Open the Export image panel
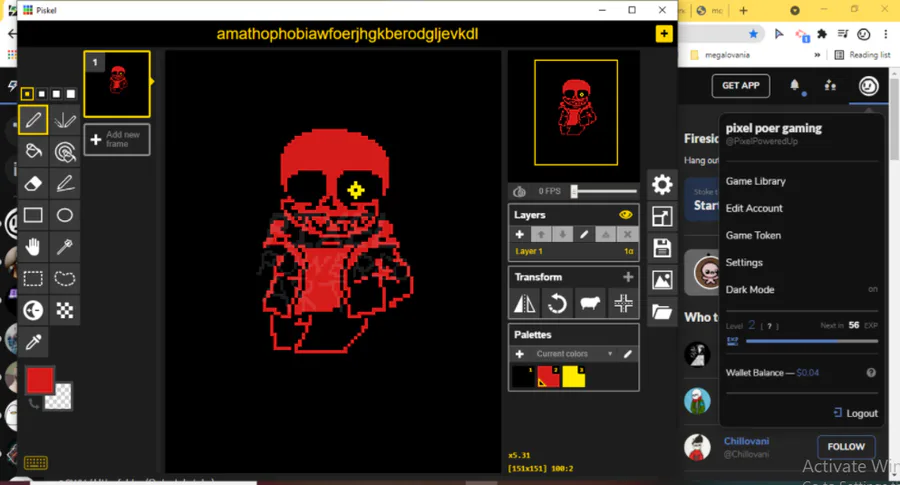Viewport: 900px width, 485px height. pyautogui.click(x=662, y=280)
